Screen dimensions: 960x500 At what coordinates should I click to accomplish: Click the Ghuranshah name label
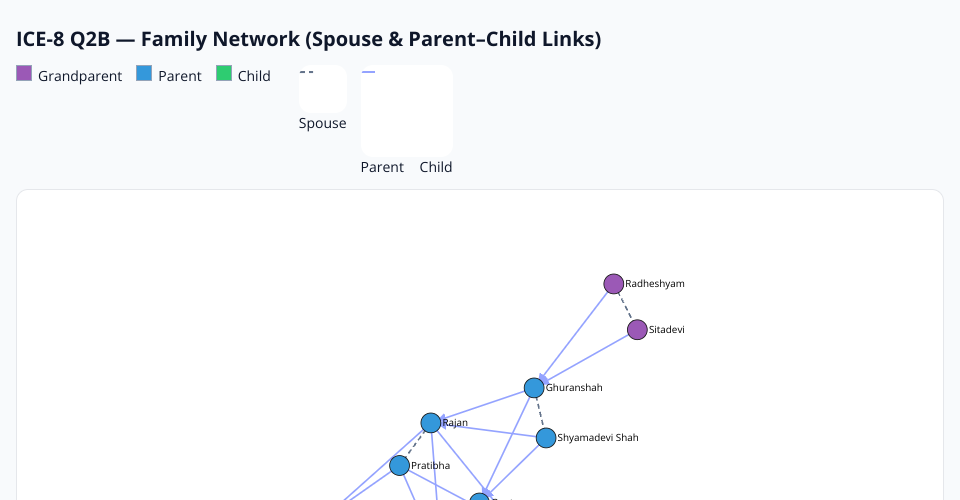tap(574, 388)
